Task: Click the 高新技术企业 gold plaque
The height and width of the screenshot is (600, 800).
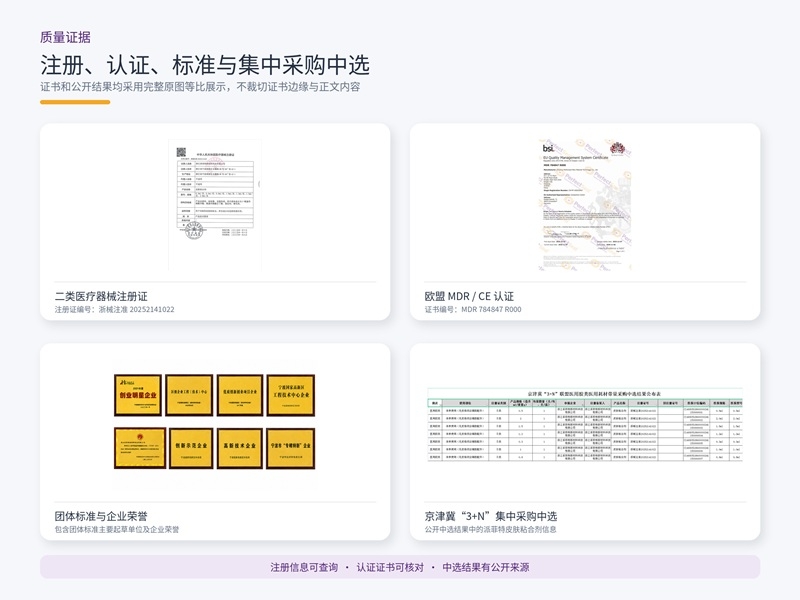Action: pyautogui.click(x=240, y=448)
